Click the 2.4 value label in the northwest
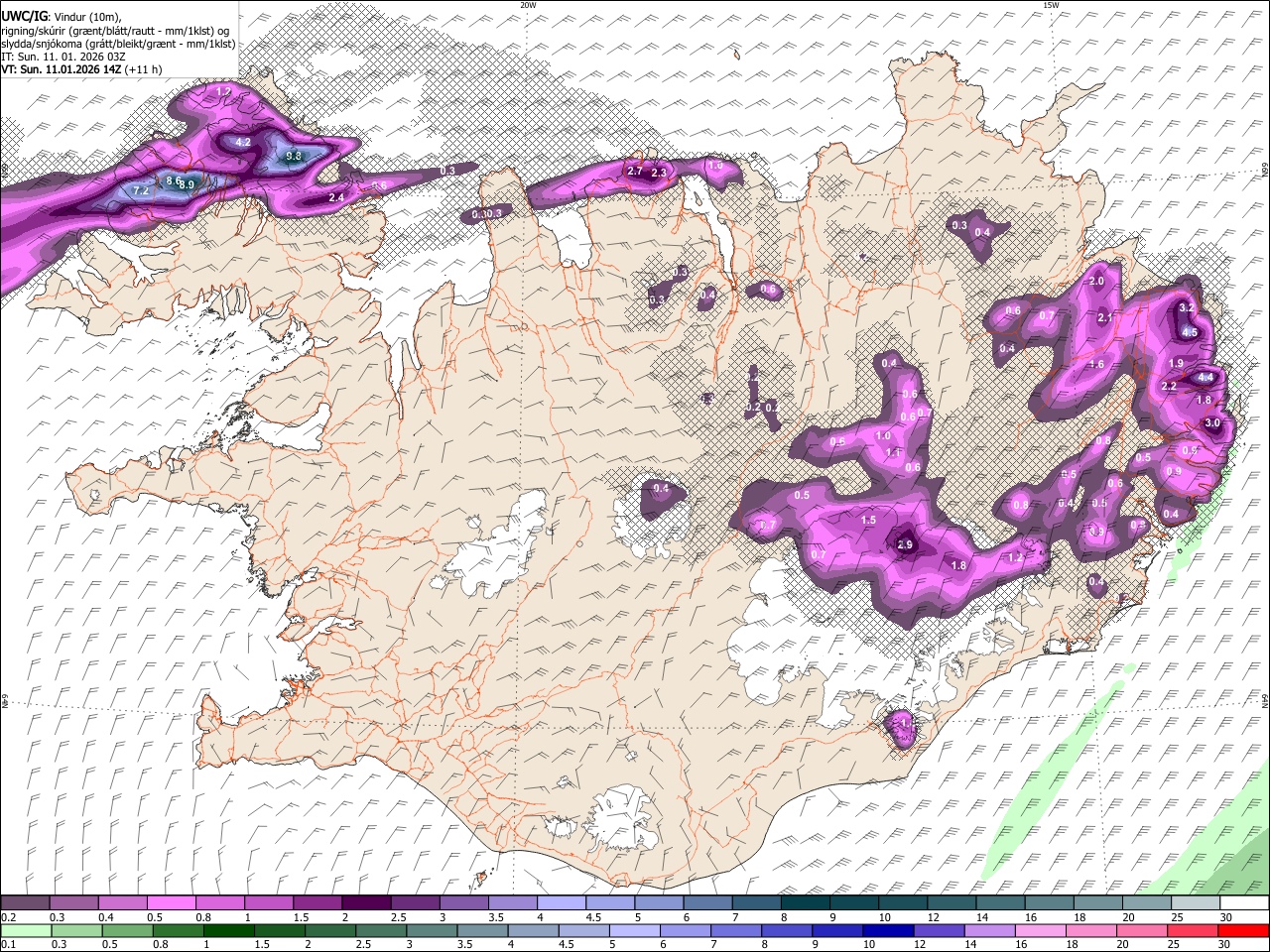The width and height of the screenshot is (1270, 952). coord(336,198)
